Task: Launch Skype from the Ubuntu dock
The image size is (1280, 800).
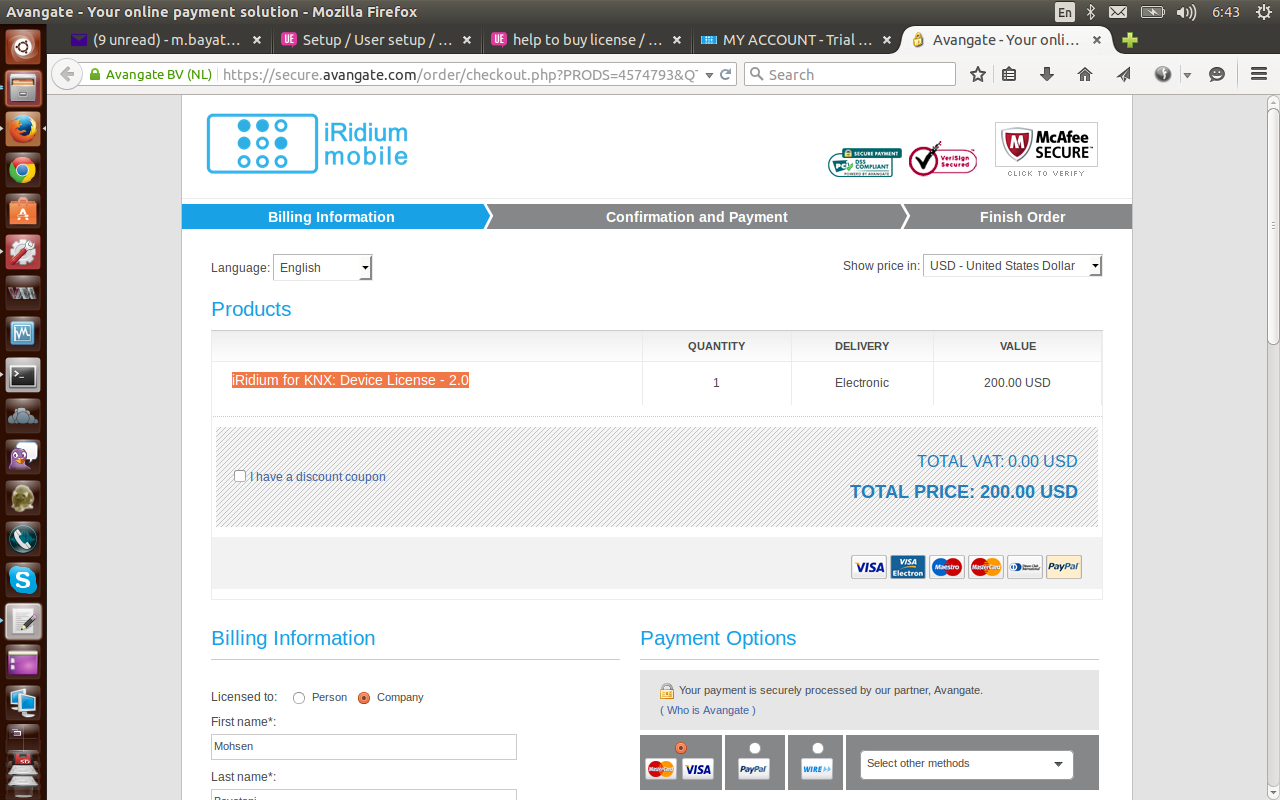Action: [x=22, y=579]
